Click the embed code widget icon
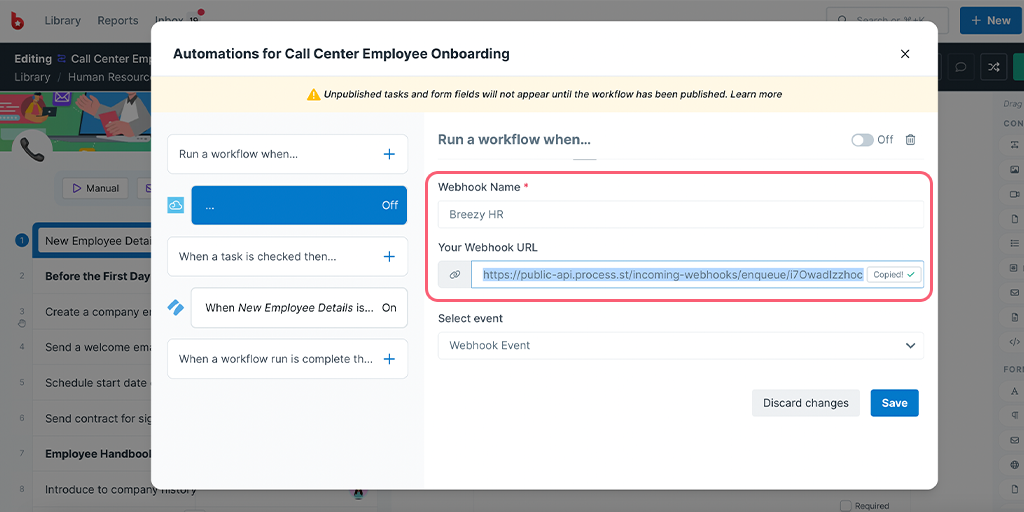Image resolution: width=1024 pixels, height=512 pixels. point(1014,342)
